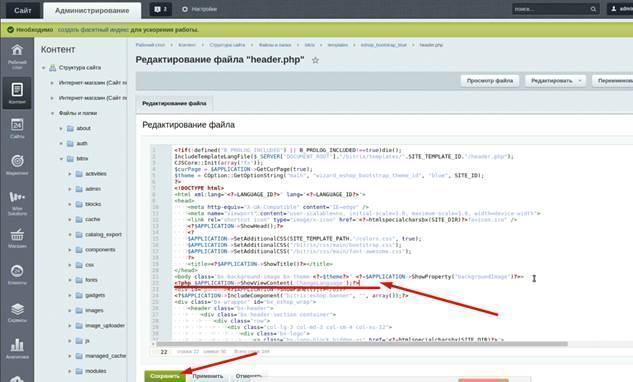Screen dimensions: 633x382
Task: Add header.php page to favorites with star
Action: pos(315,60)
